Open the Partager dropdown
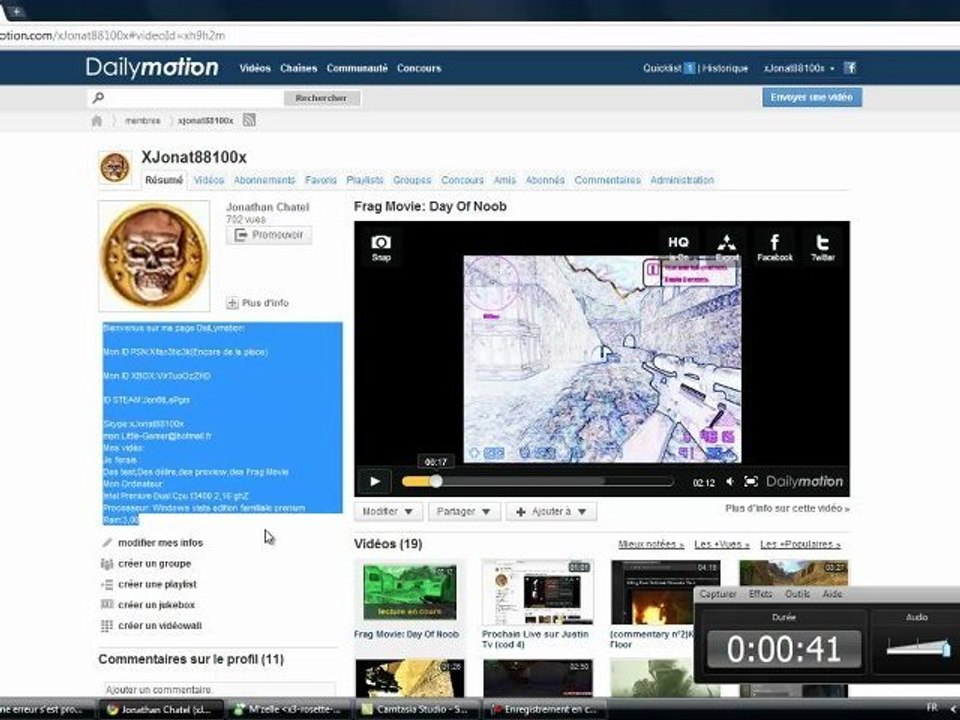Image resolution: width=960 pixels, height=720 pixels. tap(464, 511)
